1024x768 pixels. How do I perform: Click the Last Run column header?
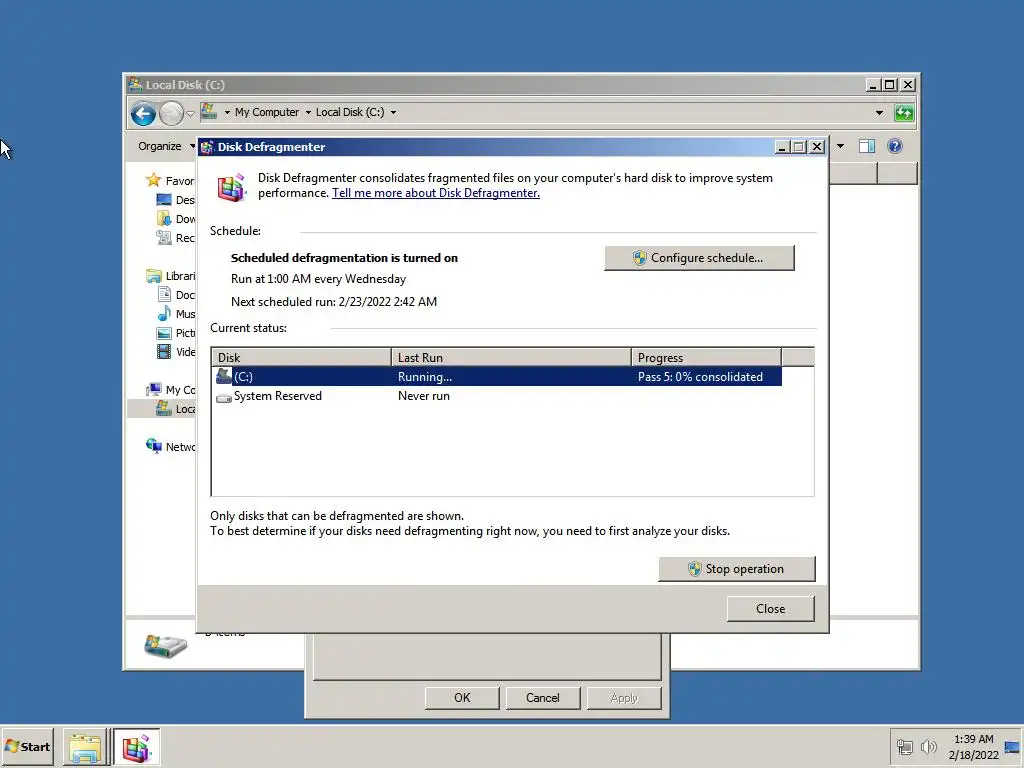click(511, 358)
